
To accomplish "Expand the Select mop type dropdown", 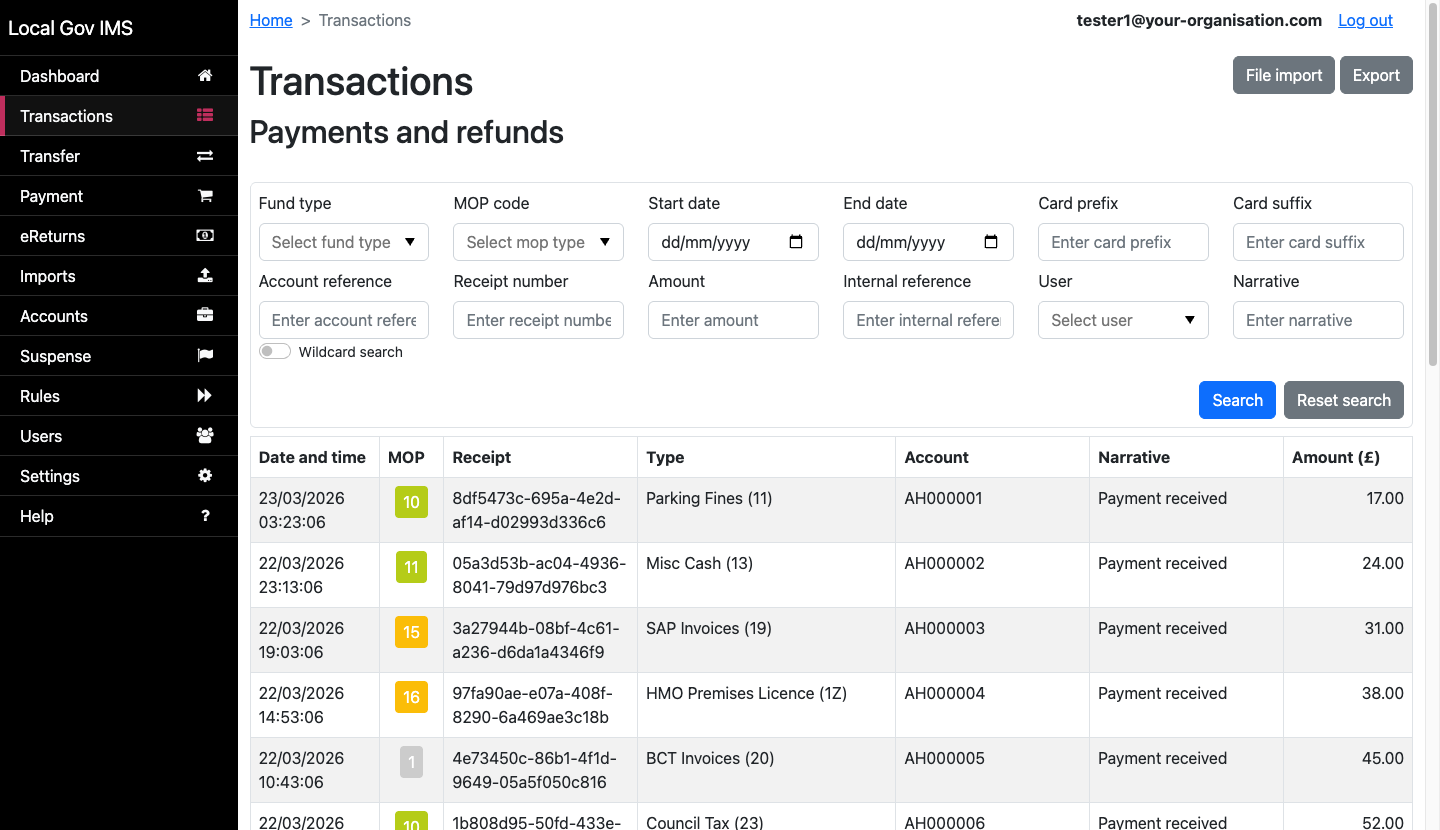I will coord(538,242).
